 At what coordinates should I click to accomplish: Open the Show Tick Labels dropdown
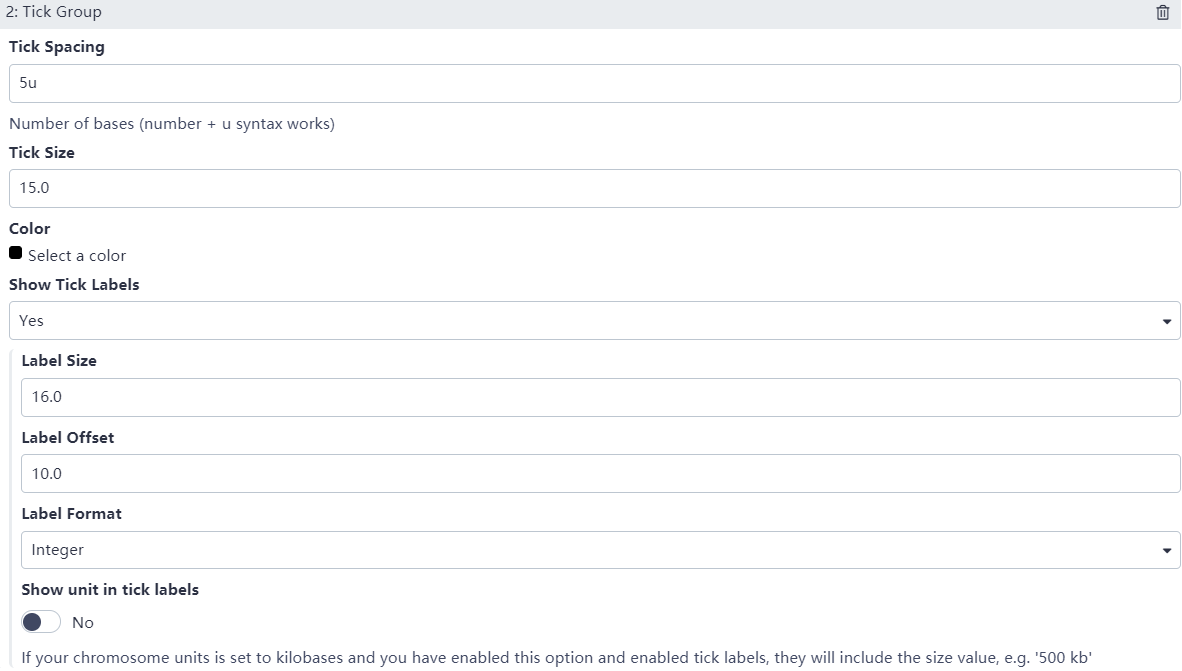click(x=594, y=321)
